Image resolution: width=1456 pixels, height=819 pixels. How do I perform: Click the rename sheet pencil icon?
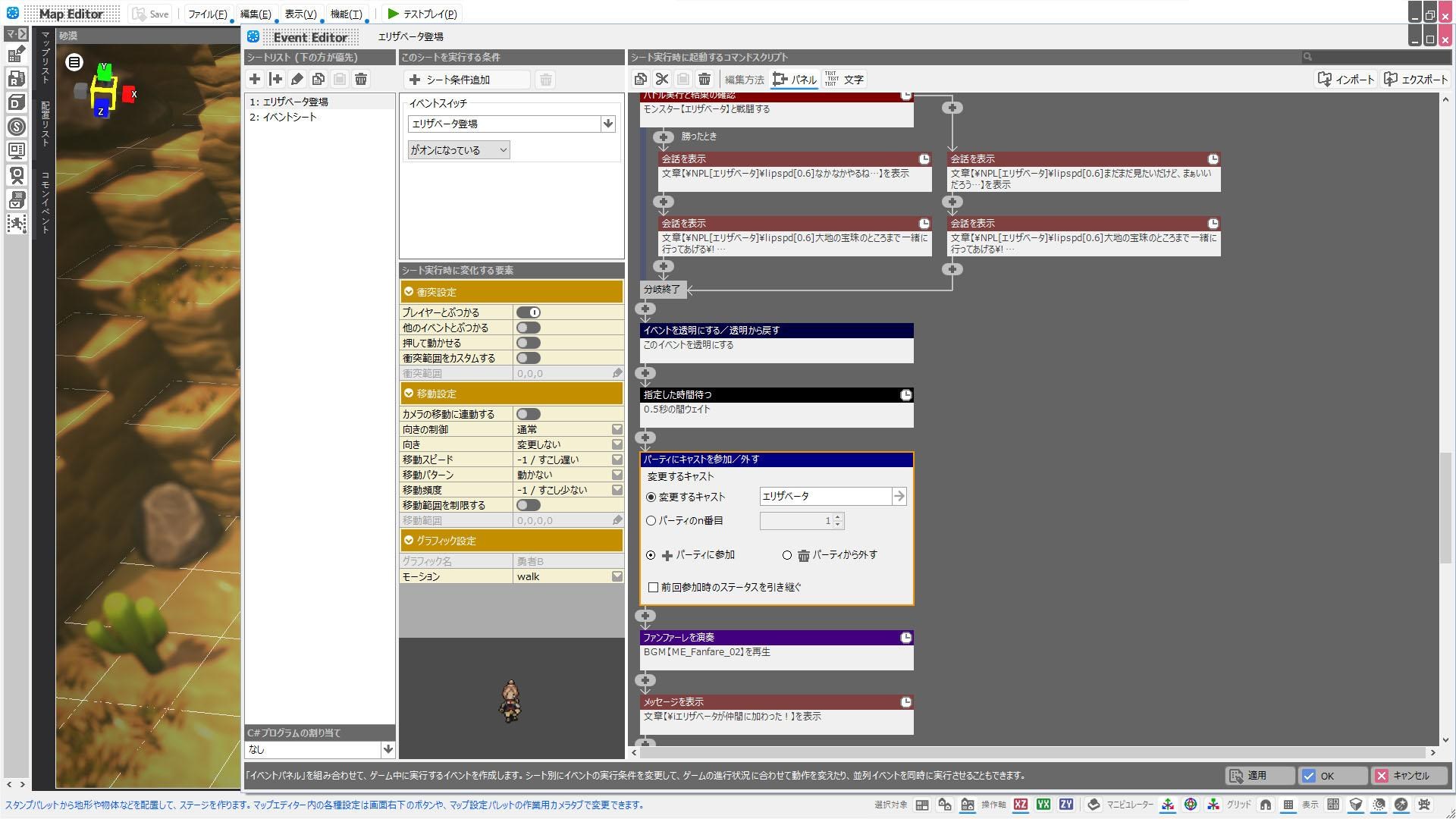297,79
